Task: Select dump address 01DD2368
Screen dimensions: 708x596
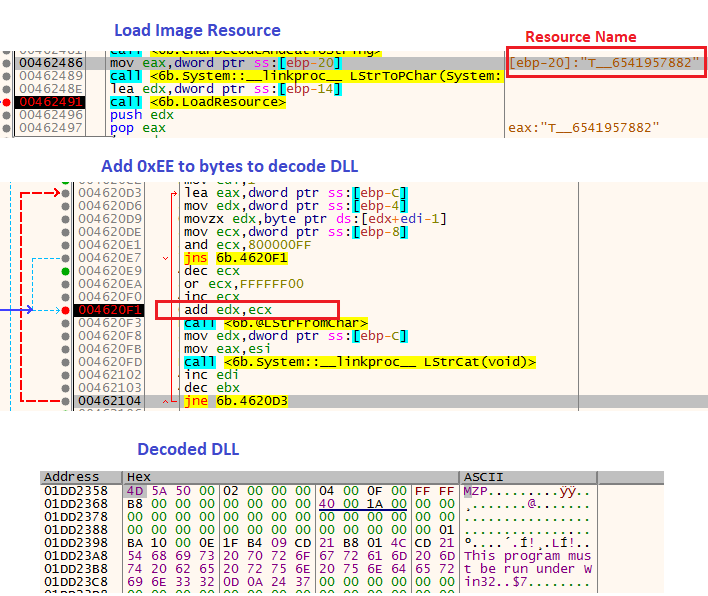Action: [76, 504]
